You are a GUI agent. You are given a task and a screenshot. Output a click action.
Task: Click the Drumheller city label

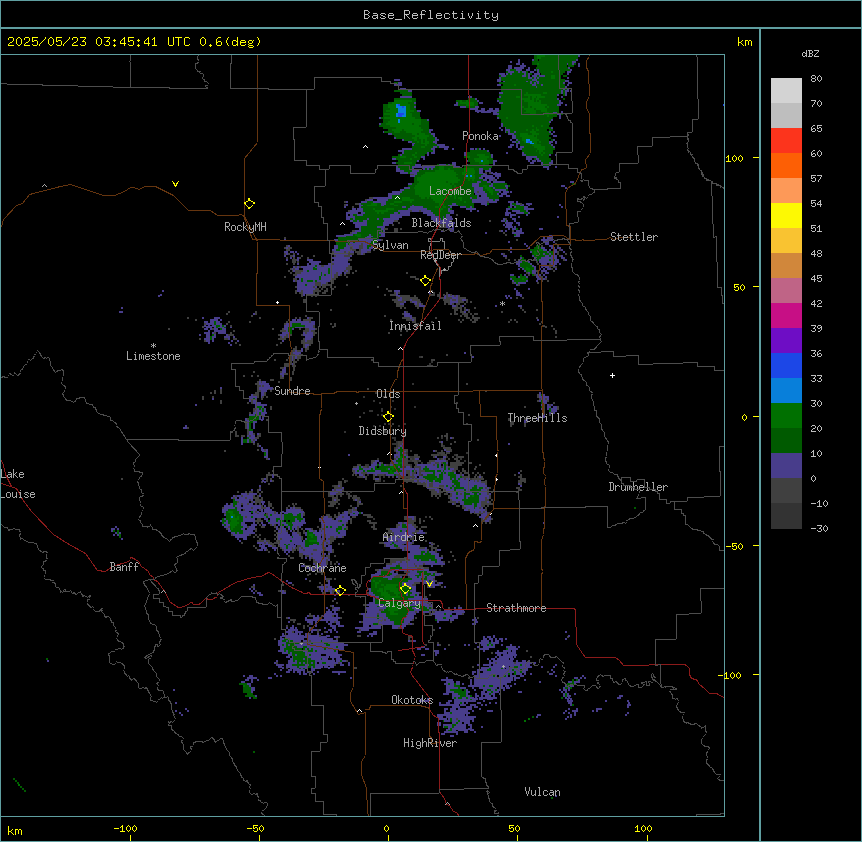pos(638,487)
